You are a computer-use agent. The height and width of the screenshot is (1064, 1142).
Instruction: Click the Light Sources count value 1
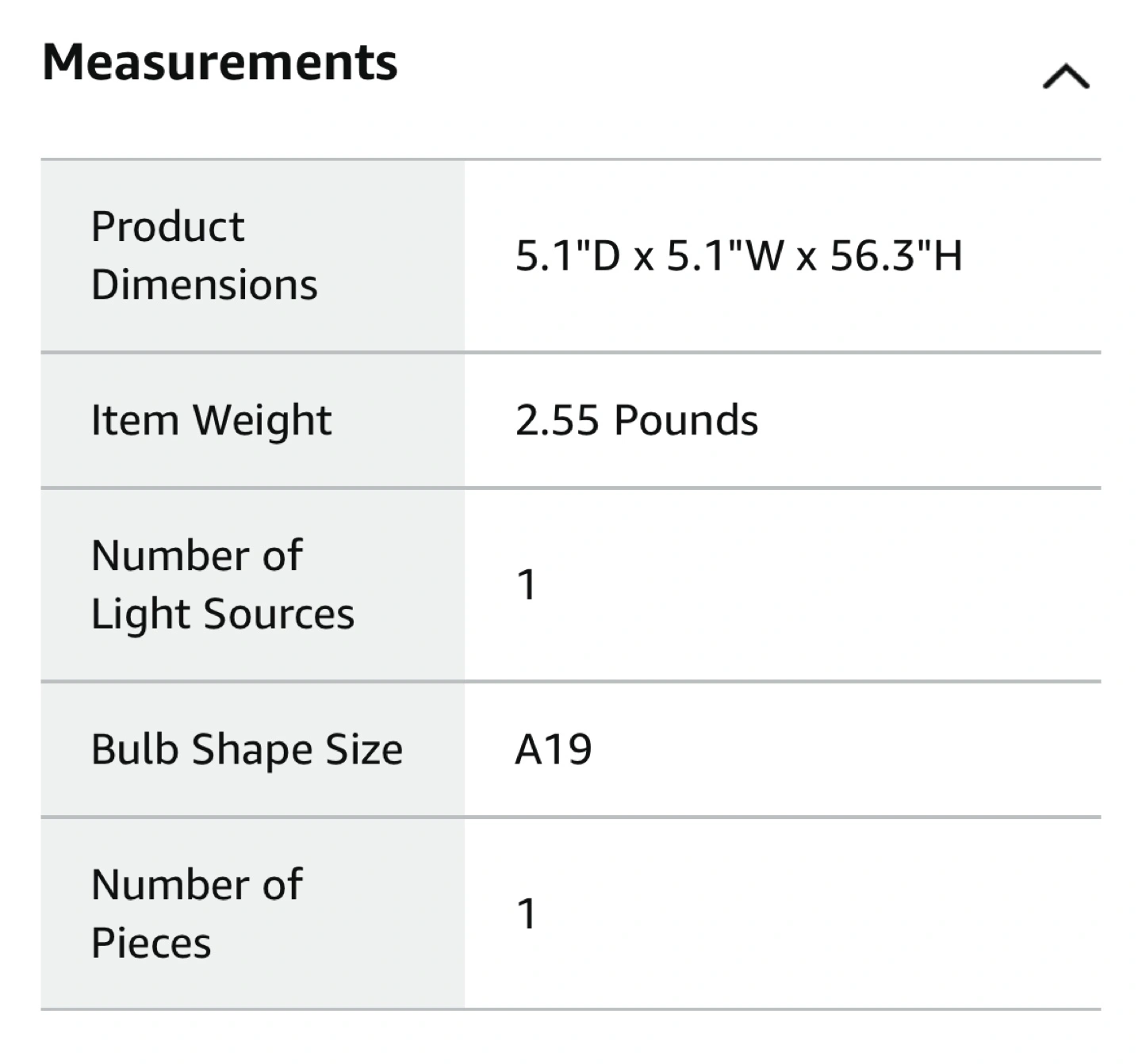point(527,585)
